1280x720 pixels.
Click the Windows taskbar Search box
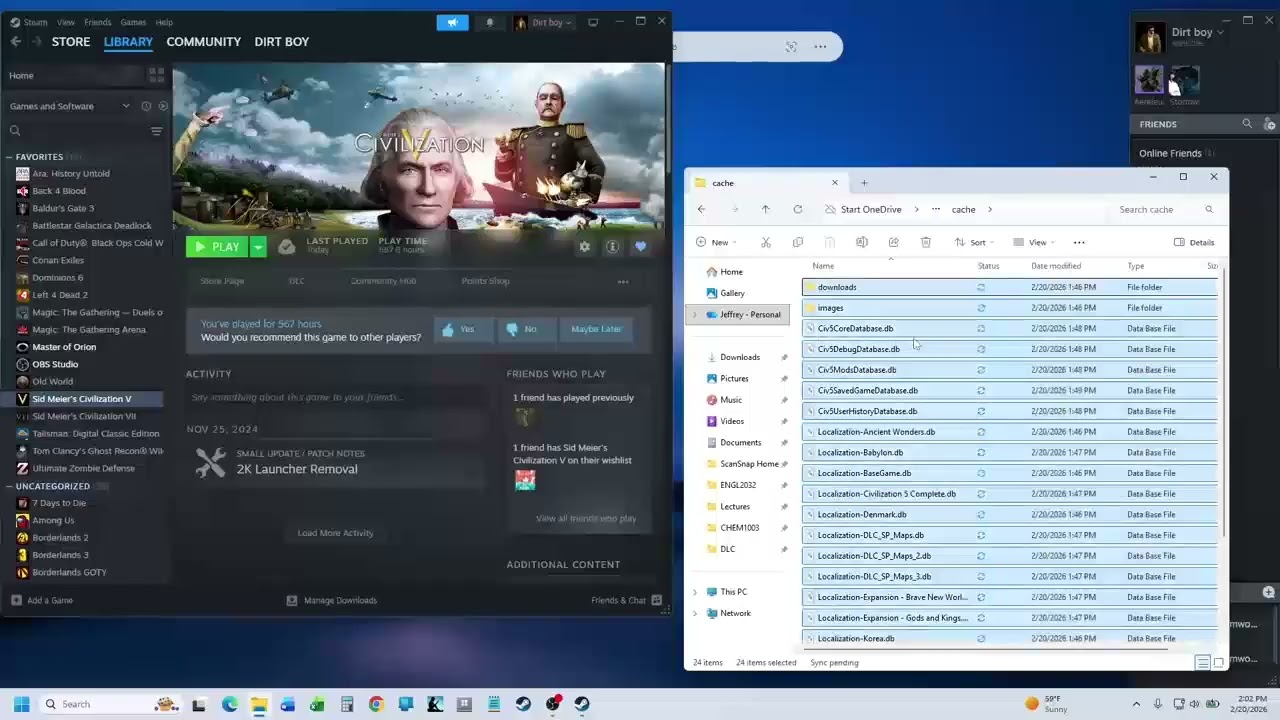click(x=110, y=704)
